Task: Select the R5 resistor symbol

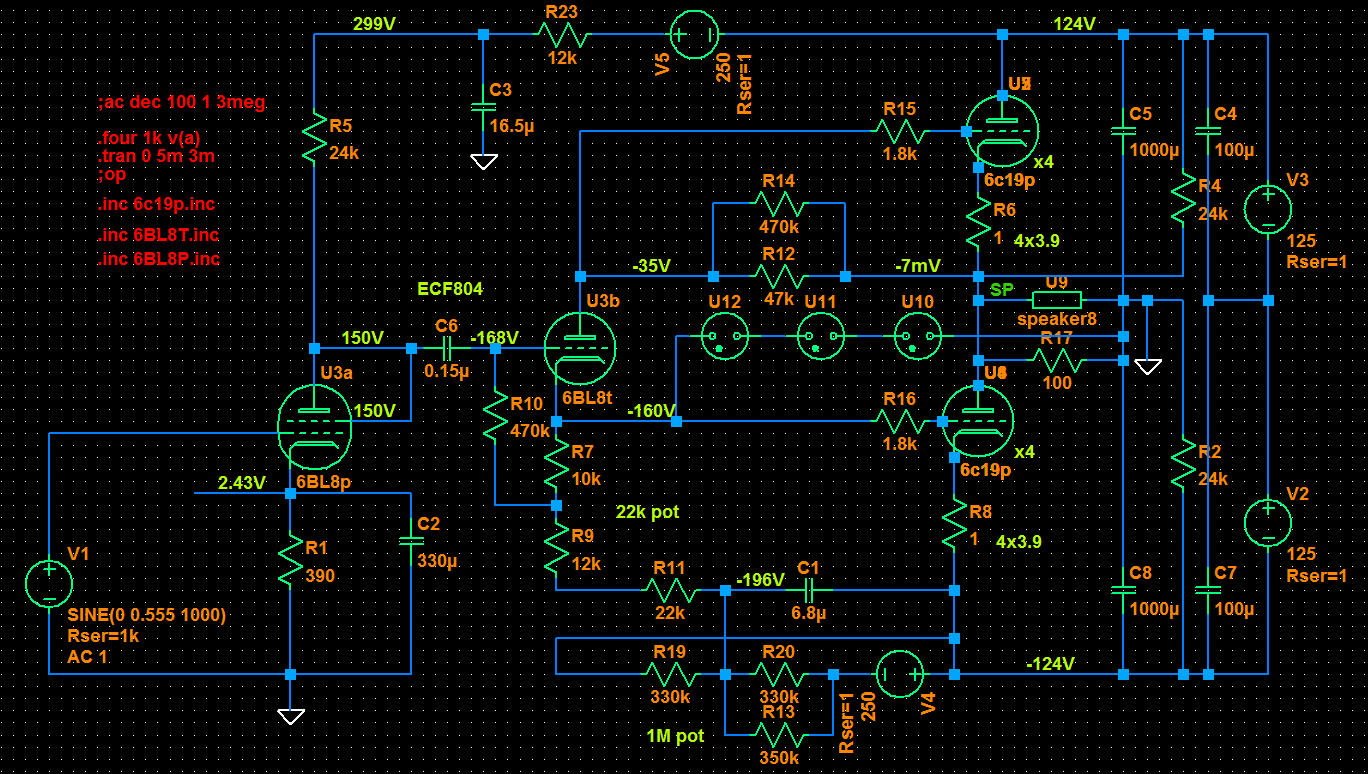Action: tap(315, 138)
